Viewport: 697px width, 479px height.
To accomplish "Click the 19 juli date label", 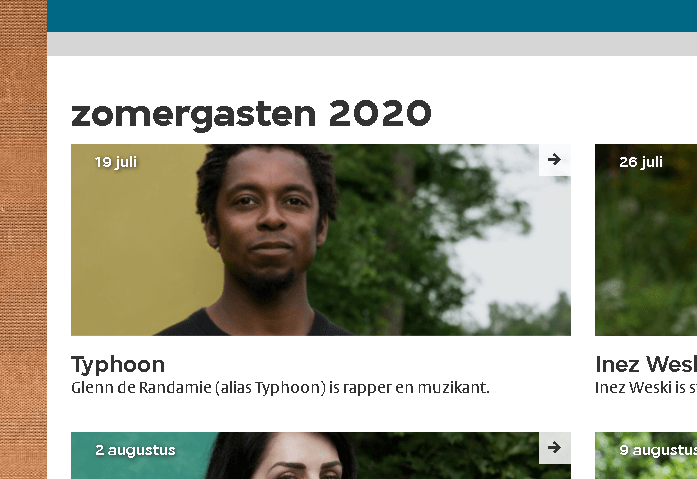I will pos(116,162).
